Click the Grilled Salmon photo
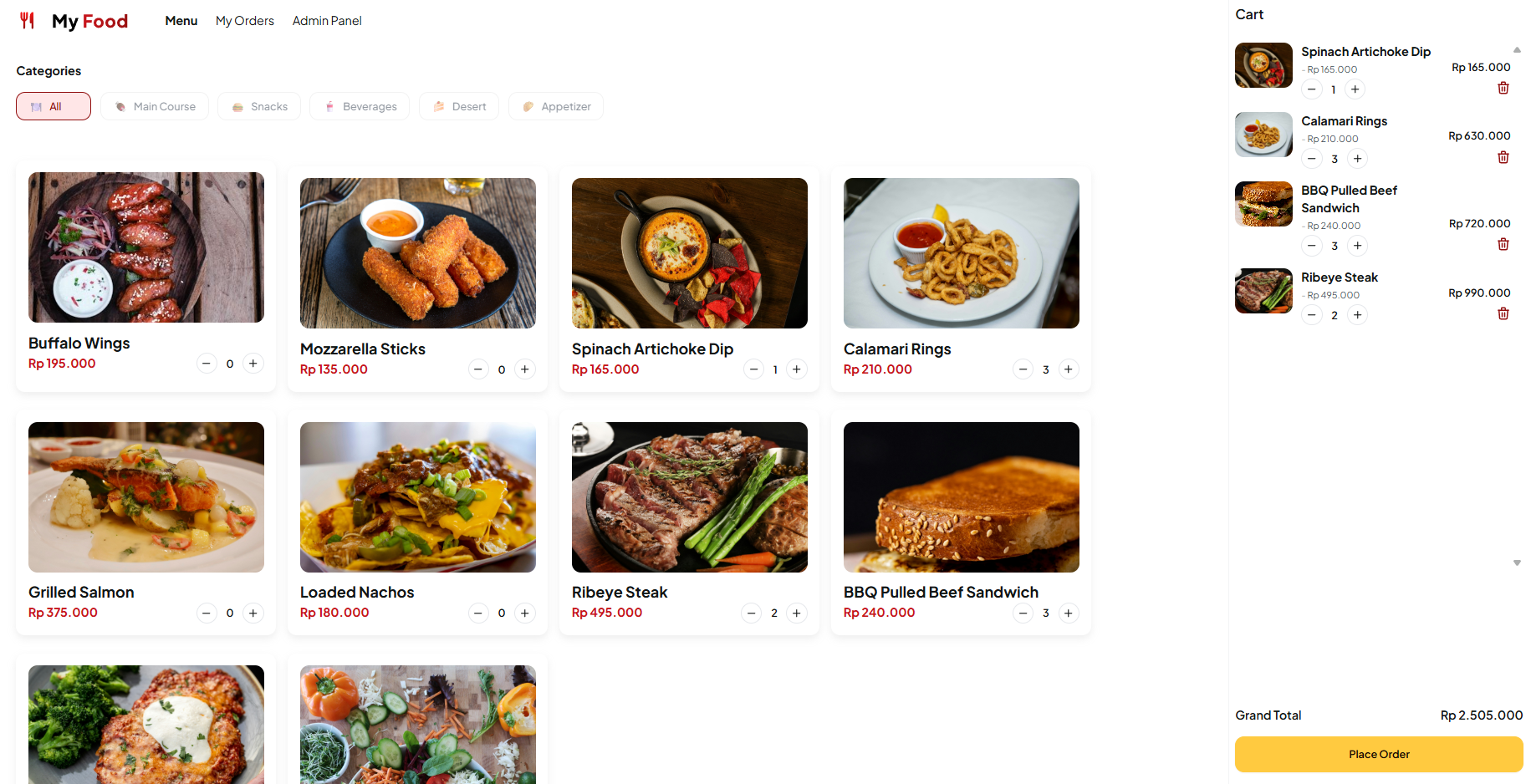This screenshot has height=784, width=1531. [x=146, y=497]
